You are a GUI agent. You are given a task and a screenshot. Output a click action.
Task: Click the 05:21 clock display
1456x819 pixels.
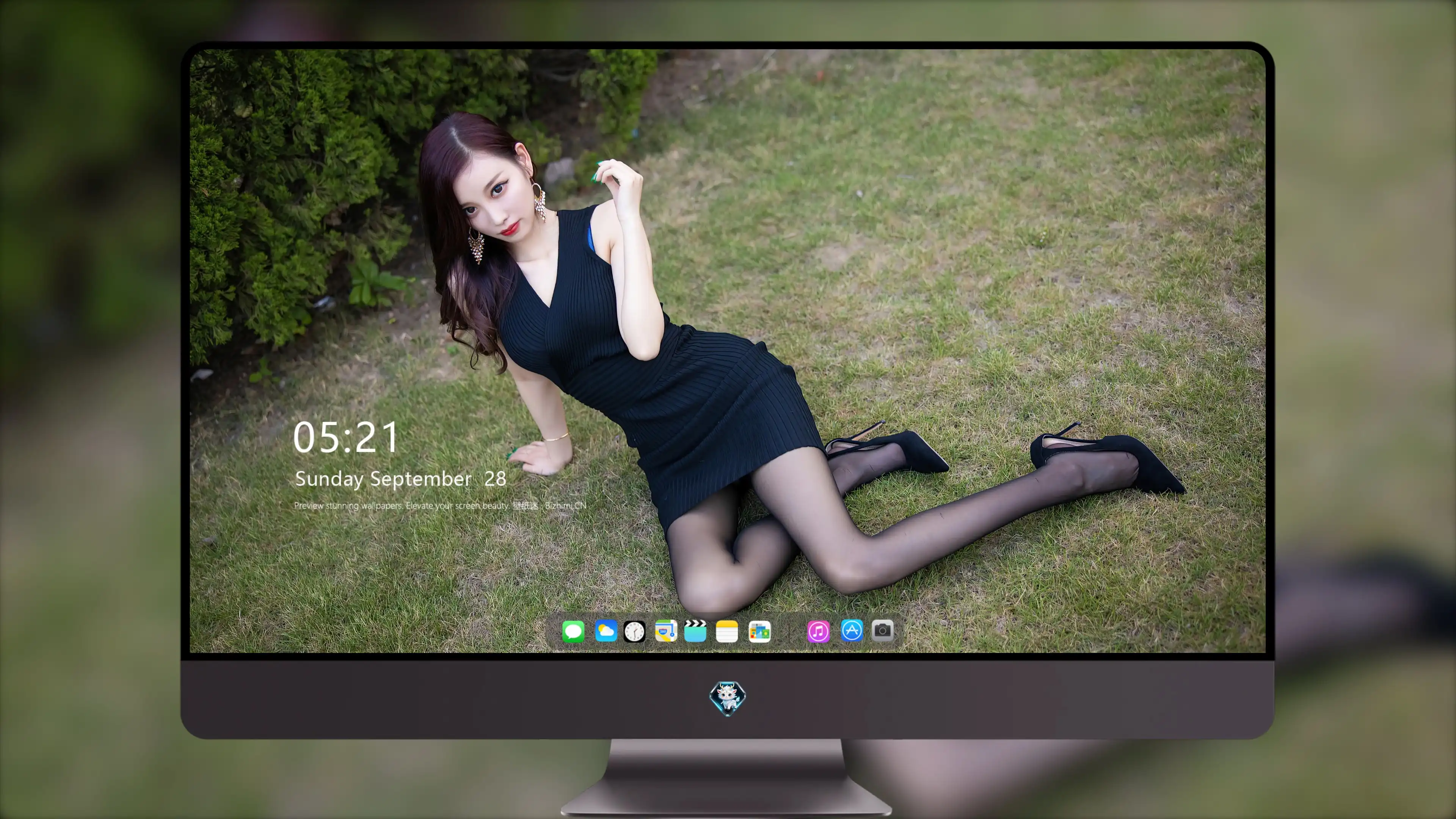click(x=346, y=438)
